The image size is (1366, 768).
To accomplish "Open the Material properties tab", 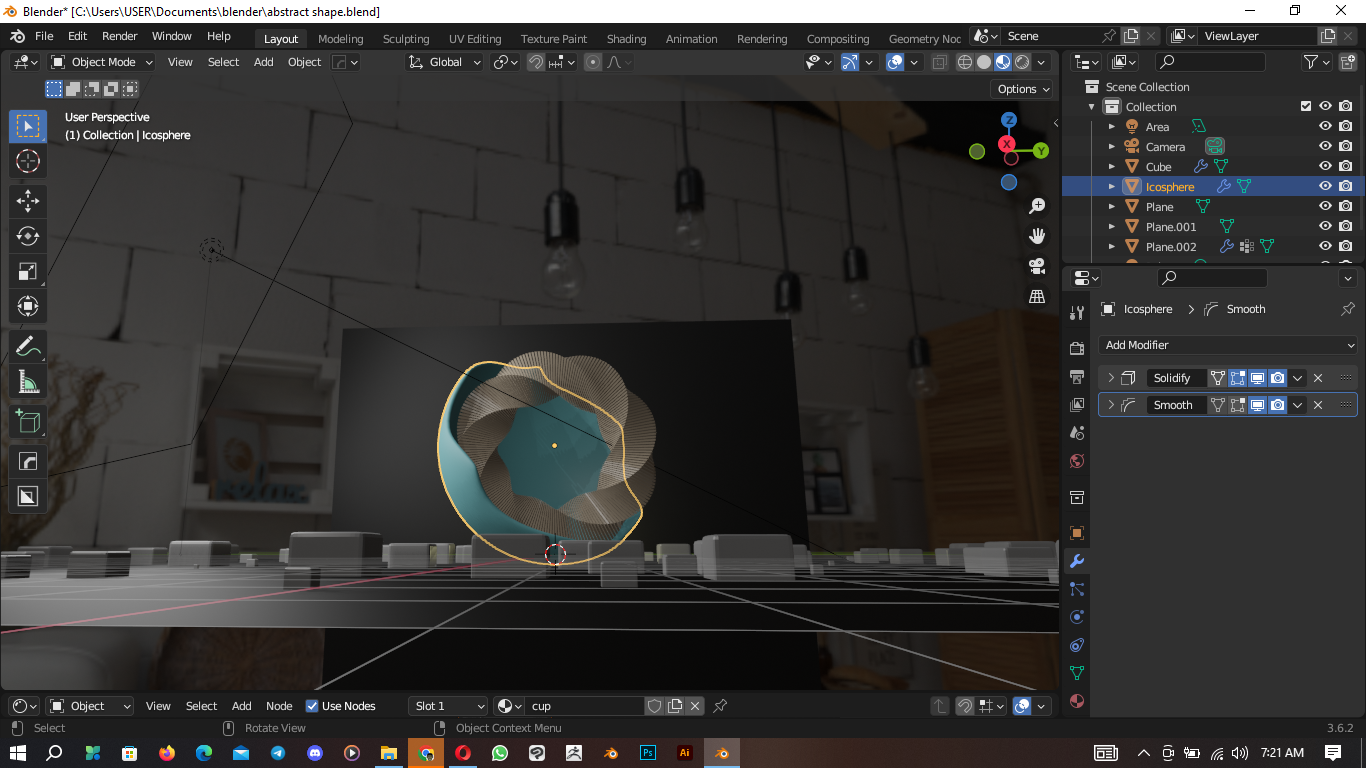I will click(x=1077, y=701).
